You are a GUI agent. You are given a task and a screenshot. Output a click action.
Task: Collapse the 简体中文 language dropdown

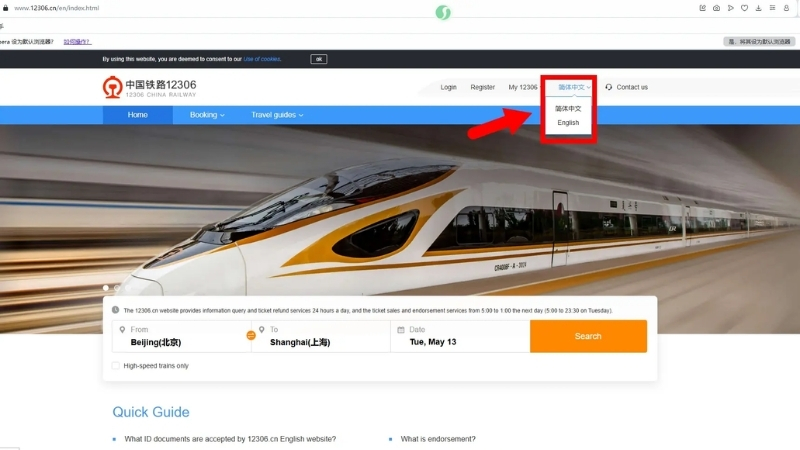click(x=574, y=87)
